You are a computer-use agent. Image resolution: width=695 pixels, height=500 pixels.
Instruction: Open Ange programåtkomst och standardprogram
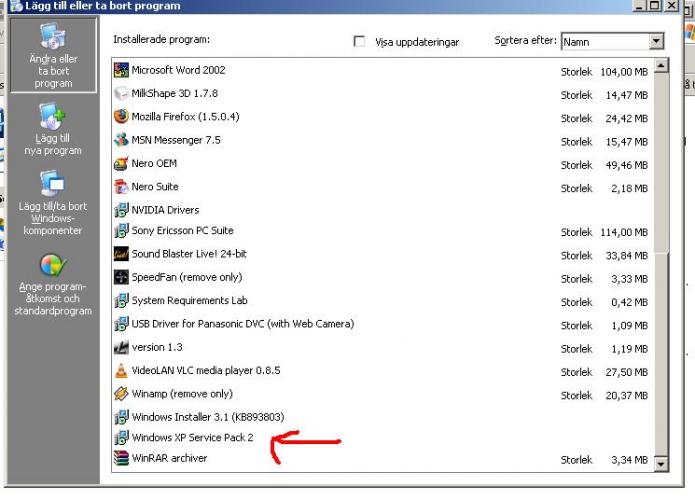[x=53, y=284]
